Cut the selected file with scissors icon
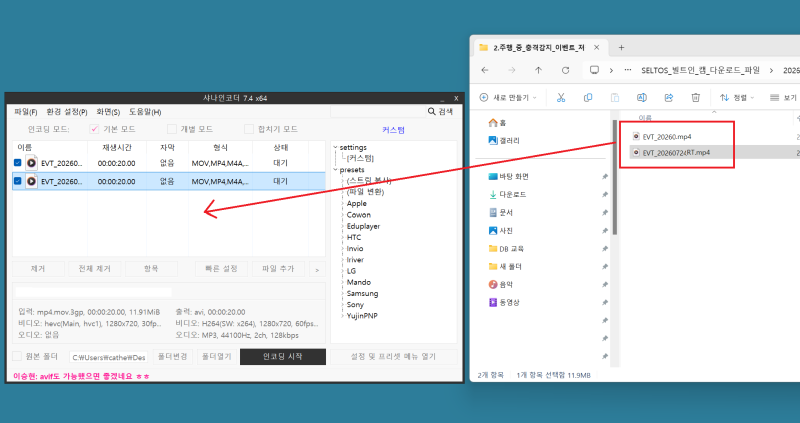Viewport: 800px width, 423px height. [x=561, y=97]
